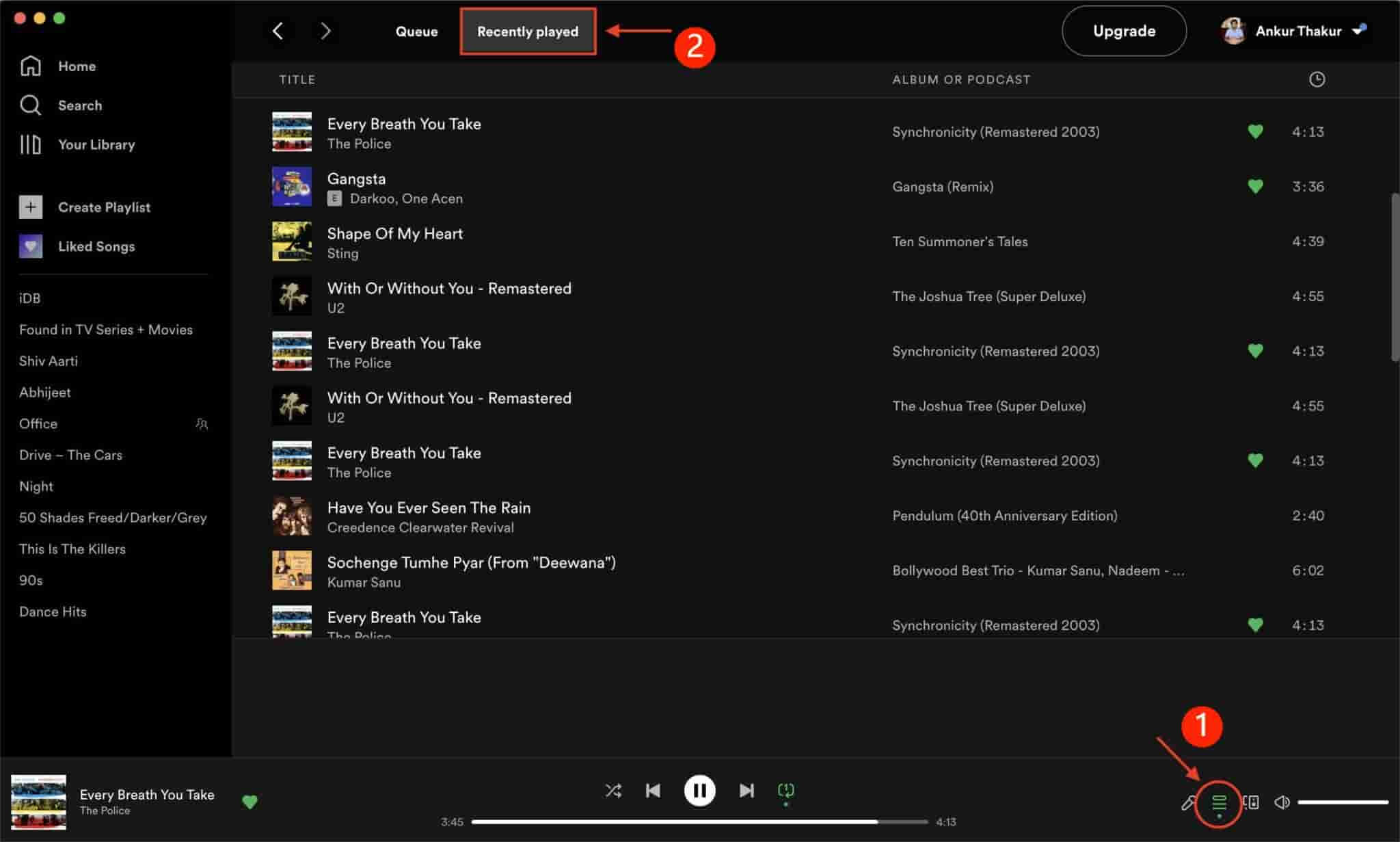Expand your Library section in sidebar
This screenshot has width=1400, height=842.
(x=95, y=144)
